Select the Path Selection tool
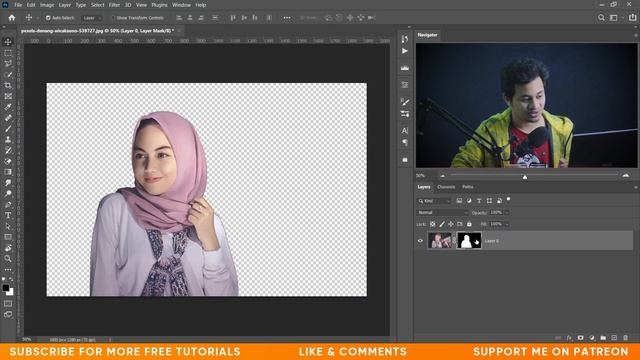This screenshot has width=640, height=360. pyautogui.click(x=8, y=227)
